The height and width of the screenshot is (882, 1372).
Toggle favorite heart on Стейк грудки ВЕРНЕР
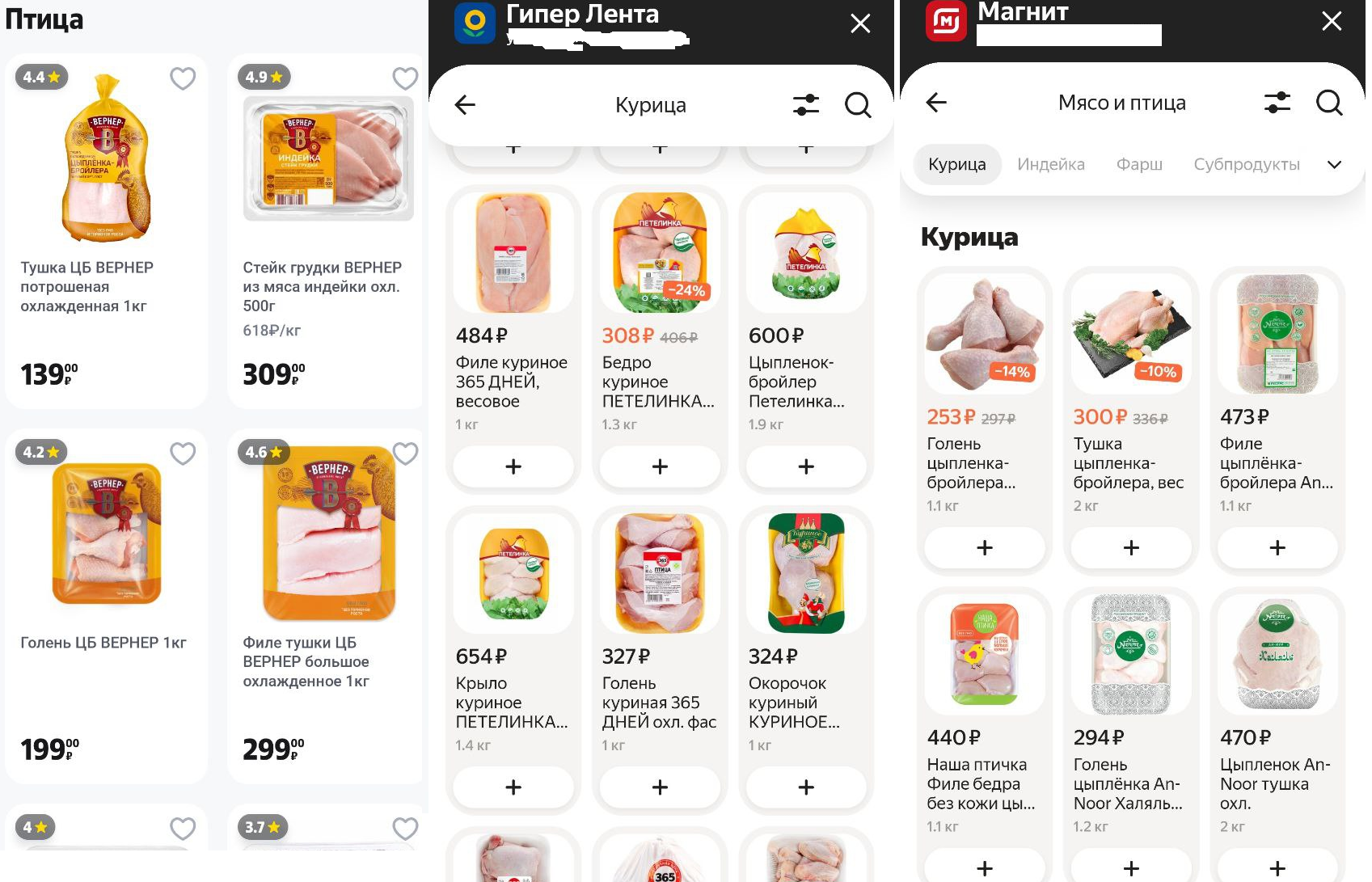coord(405,78)
